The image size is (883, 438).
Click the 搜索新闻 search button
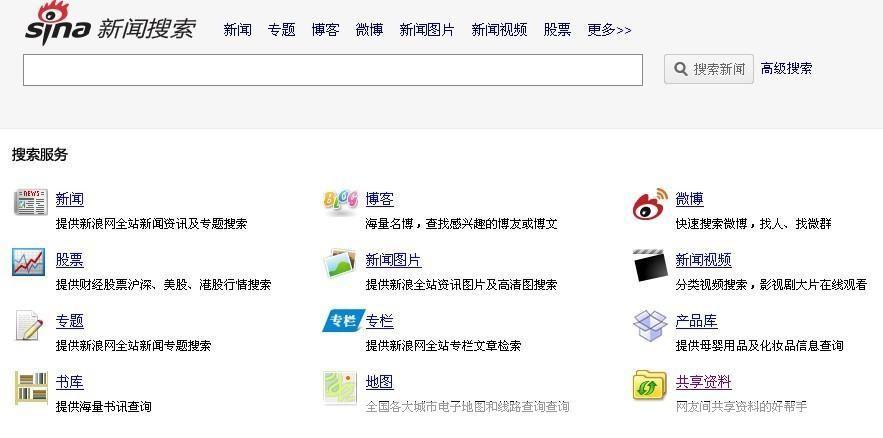click(709, 69)
